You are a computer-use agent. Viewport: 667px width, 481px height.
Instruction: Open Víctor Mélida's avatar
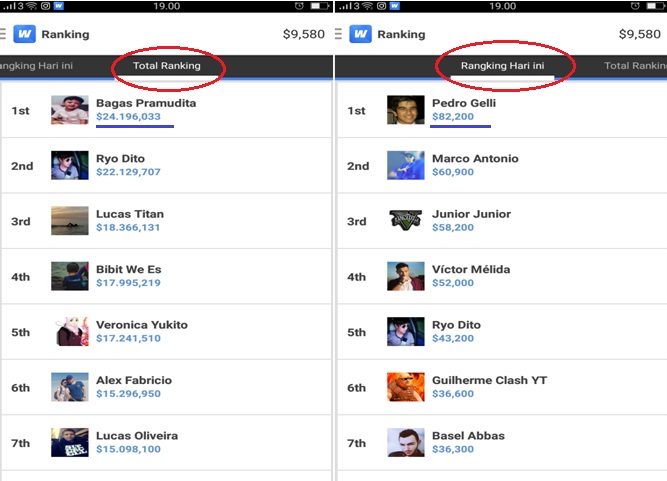[405, 276]
